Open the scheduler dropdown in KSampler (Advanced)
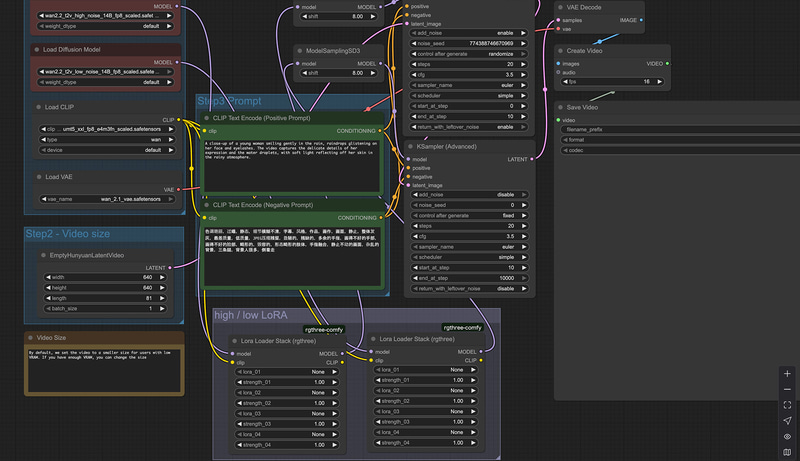Image resolution: width=800 pixels, height=461 pixels. [x=468, y=255]
